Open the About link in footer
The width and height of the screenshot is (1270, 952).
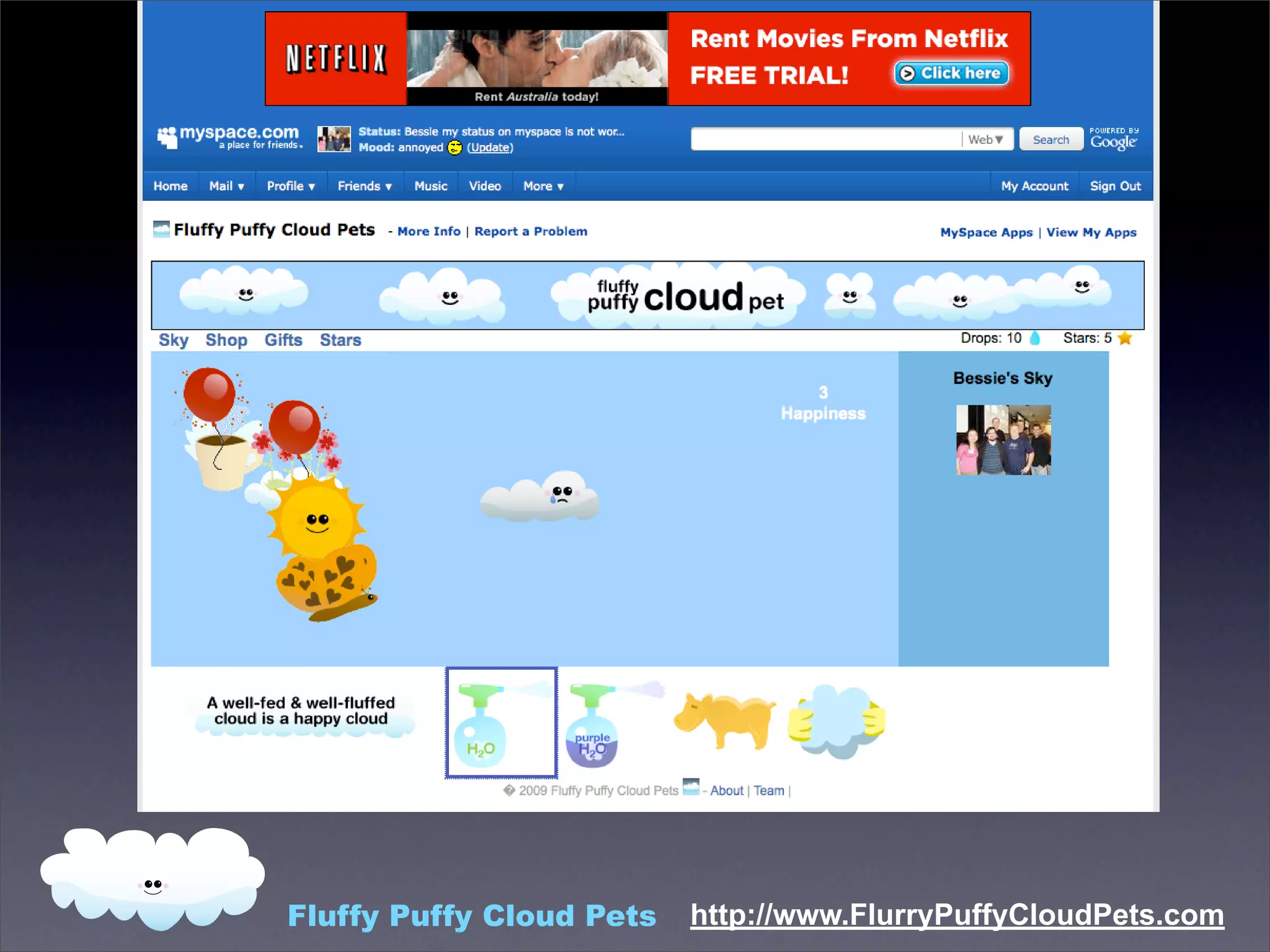(x=726, y=791)
